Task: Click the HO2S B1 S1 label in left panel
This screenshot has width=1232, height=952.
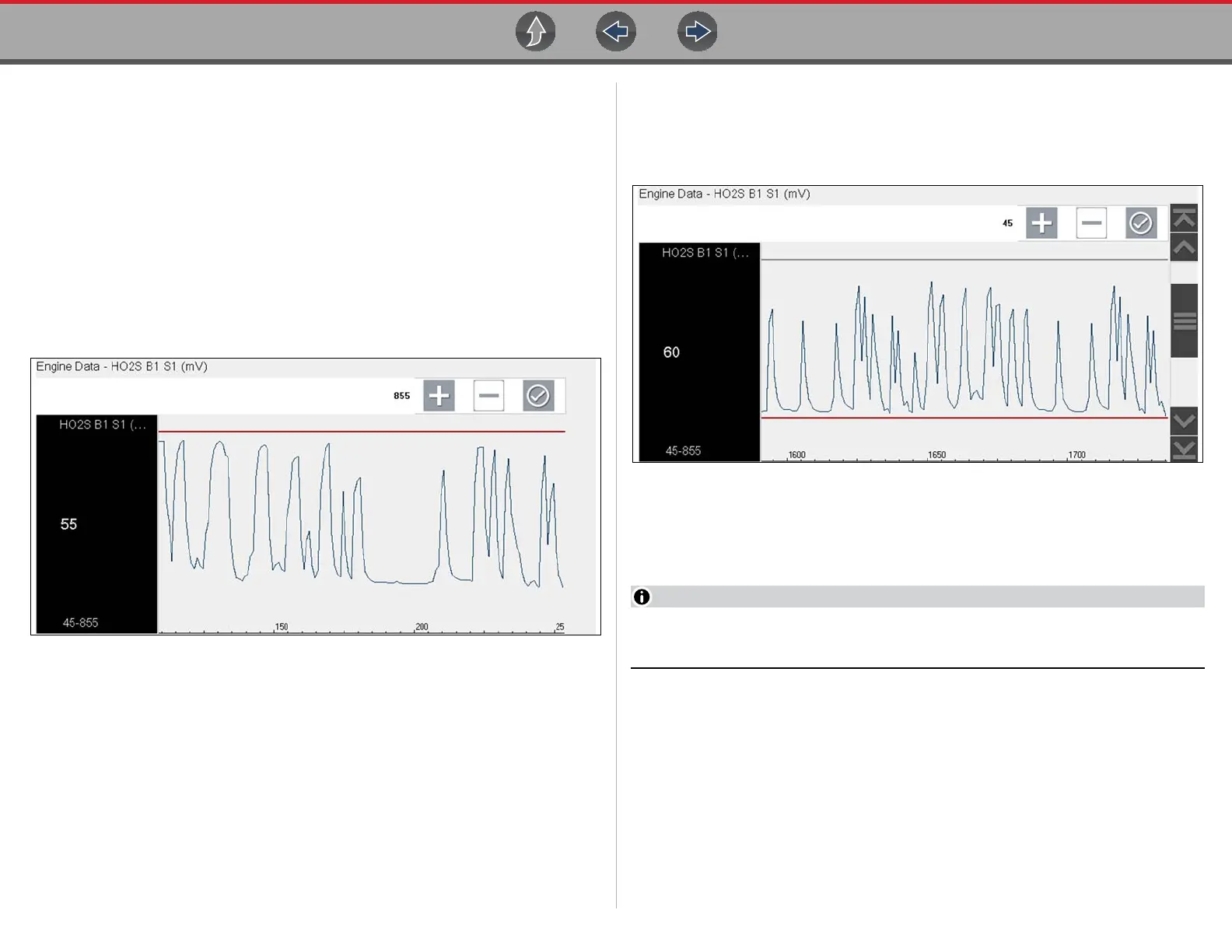Action: [x=103, y=425]
